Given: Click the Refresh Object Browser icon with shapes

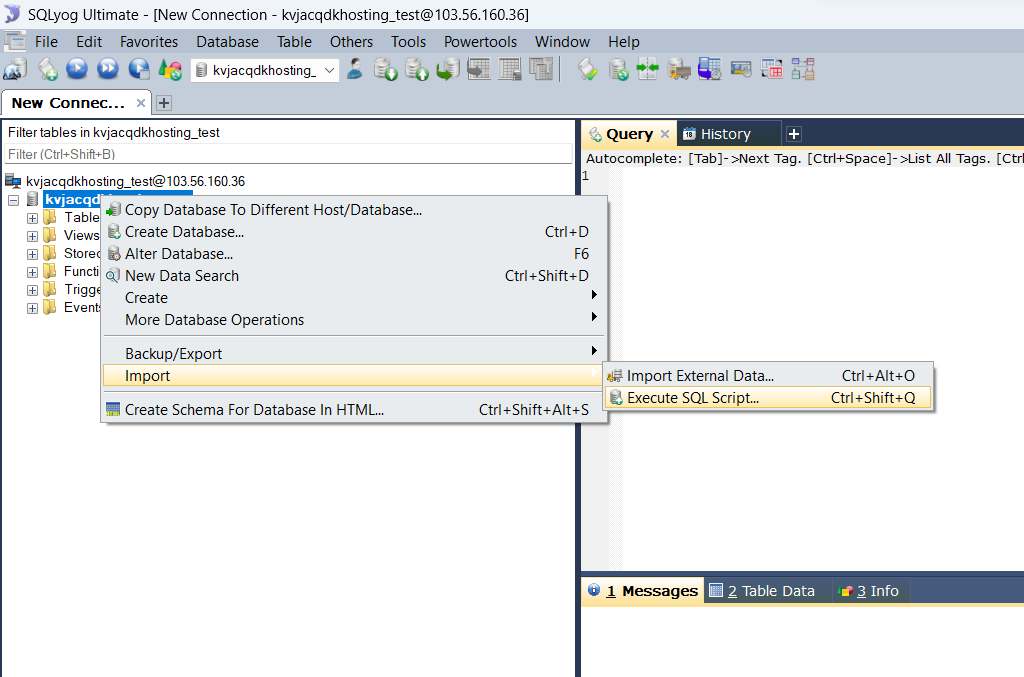Looking at the screenshot, I should pos(170,69).
